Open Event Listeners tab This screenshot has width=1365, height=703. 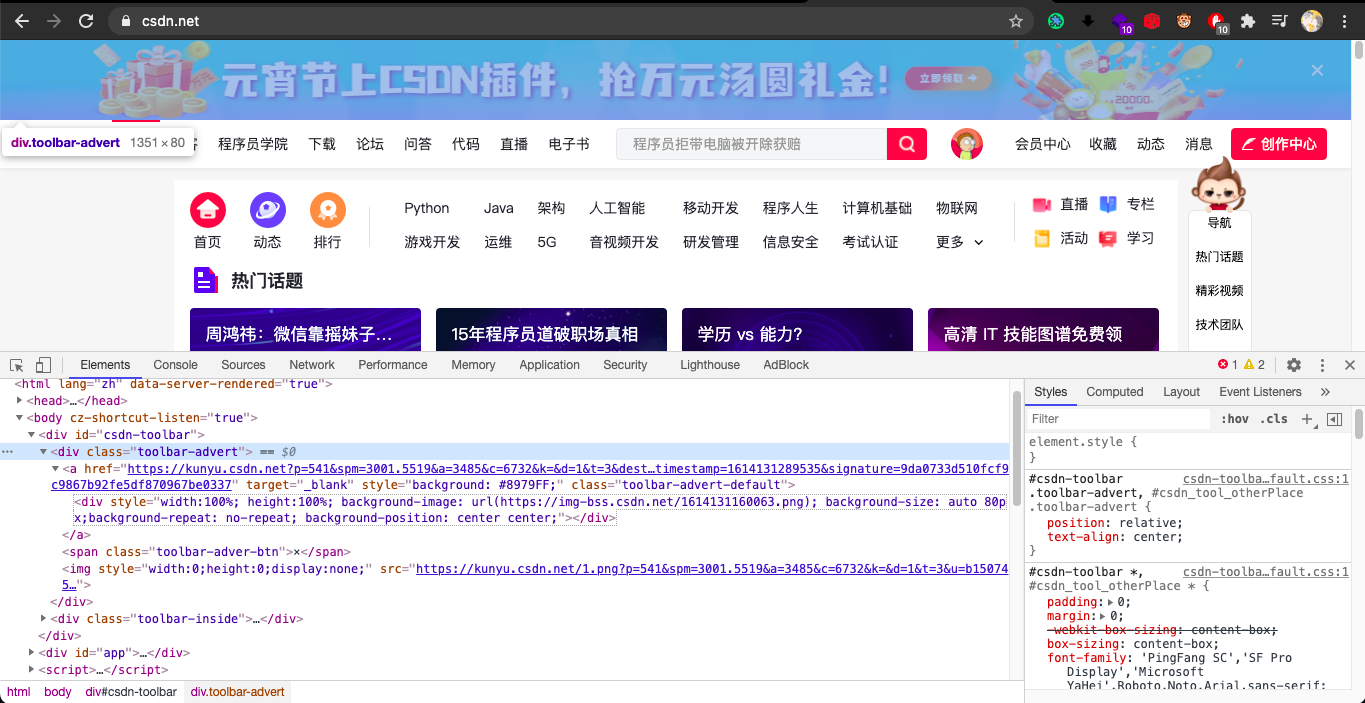click(1260, 392)
